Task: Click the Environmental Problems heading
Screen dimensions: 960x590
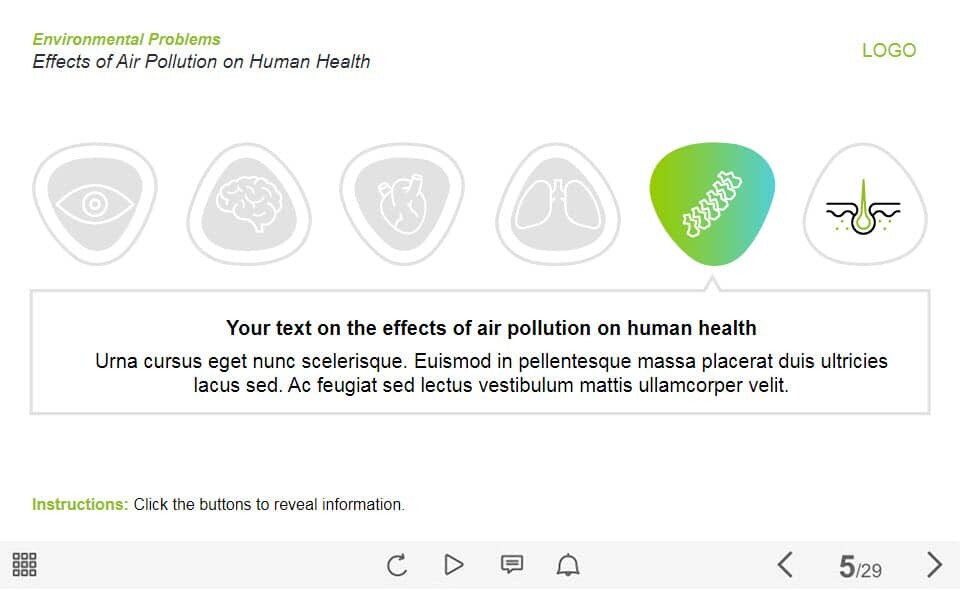Action: 127,39
